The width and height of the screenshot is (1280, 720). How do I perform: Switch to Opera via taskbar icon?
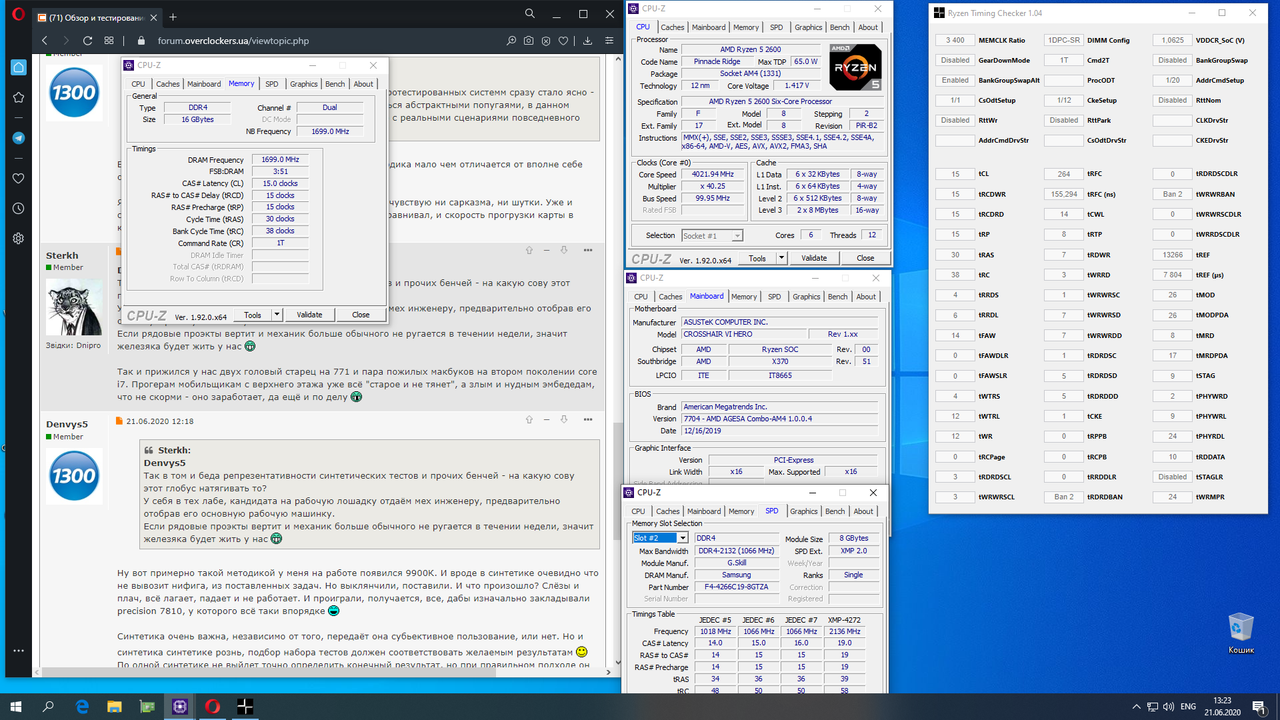[x=213, y=706]
